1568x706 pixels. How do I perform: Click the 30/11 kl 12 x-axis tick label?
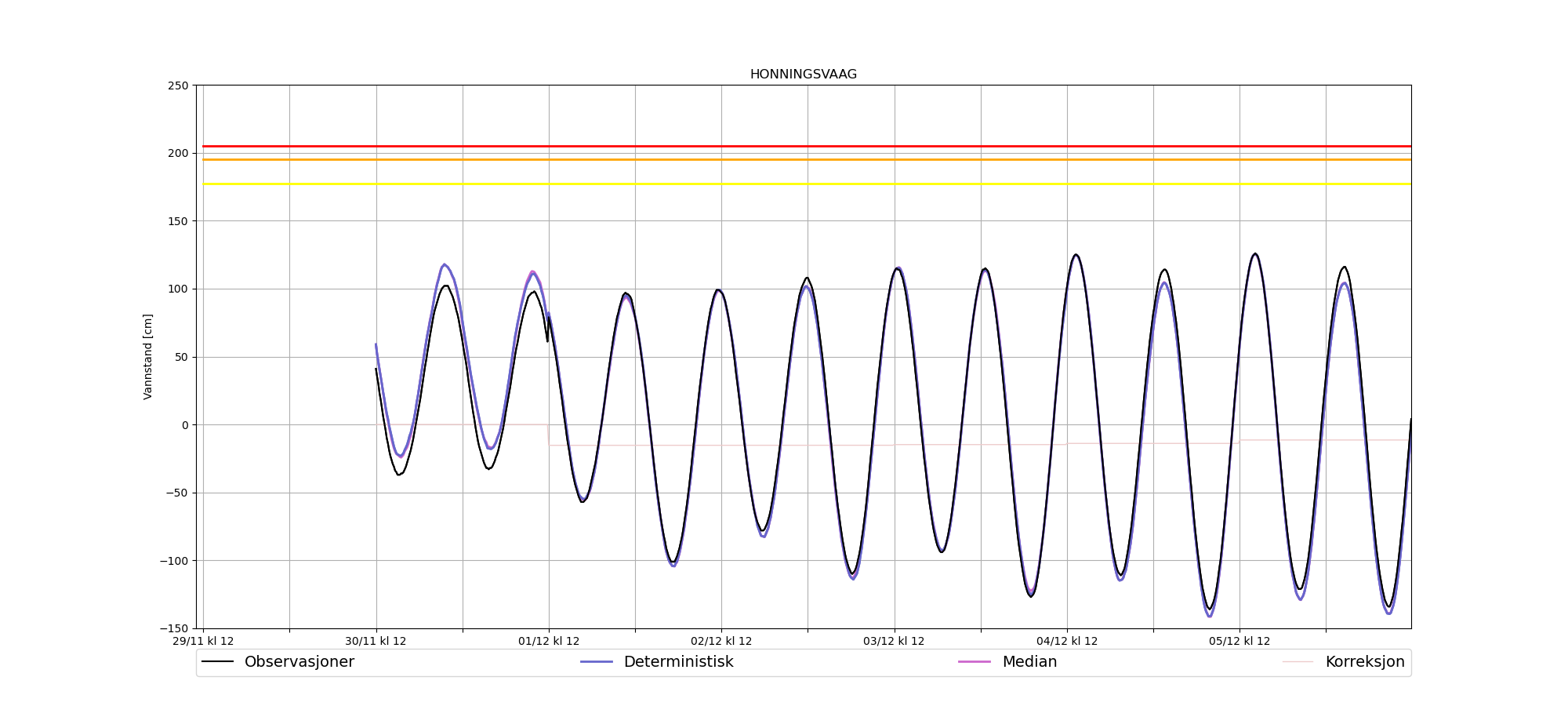click(x=376, y=641)
